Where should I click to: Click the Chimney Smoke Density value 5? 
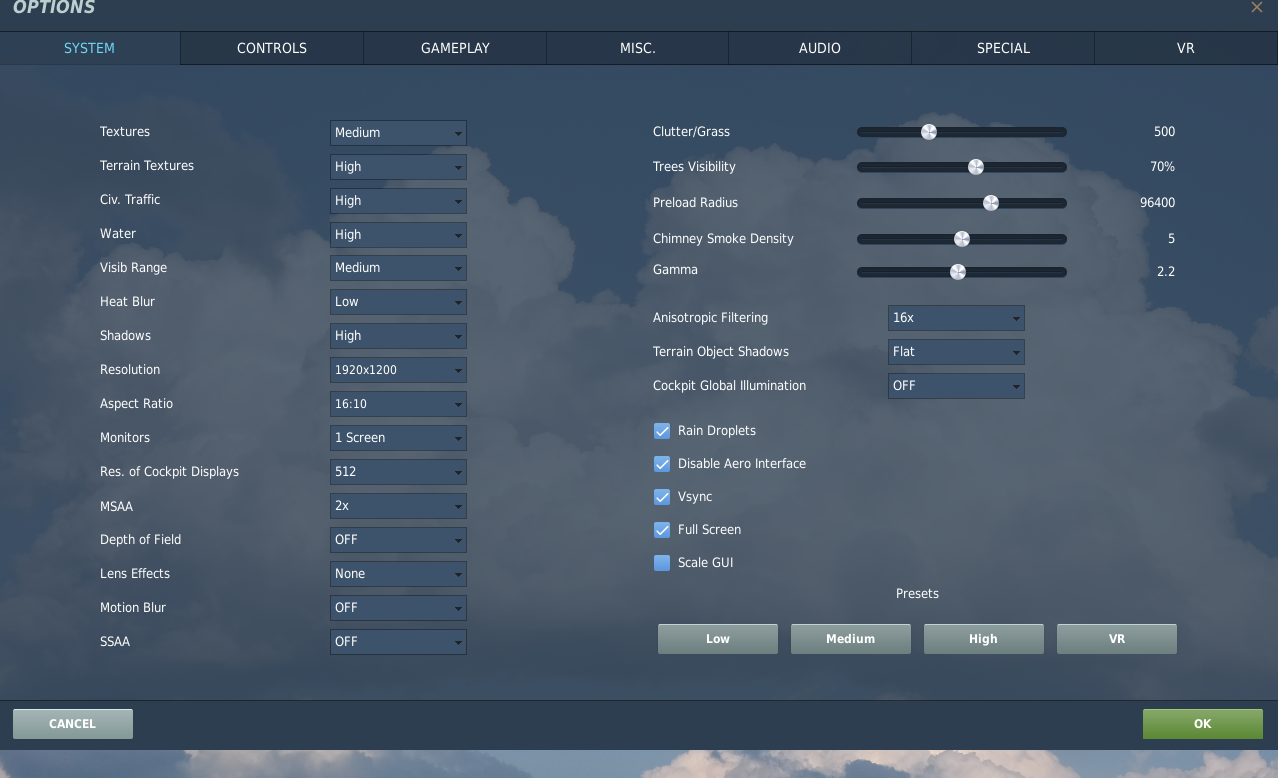(1171, 239)
